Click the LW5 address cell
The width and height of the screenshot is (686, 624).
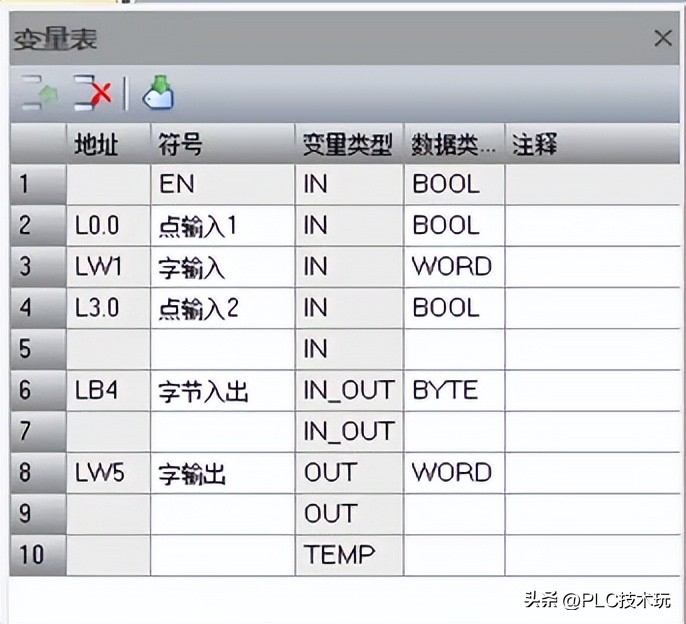108,472
